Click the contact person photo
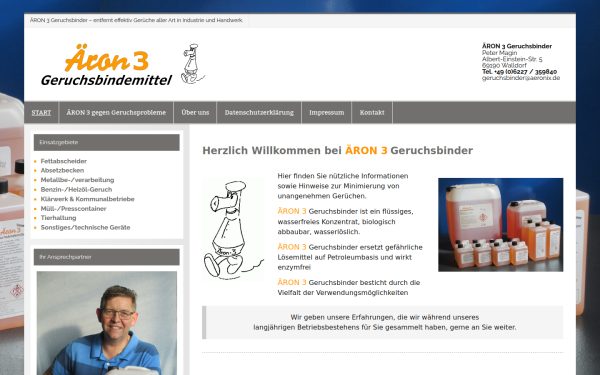Screen dimensions: 600x375 pos(107,323)
